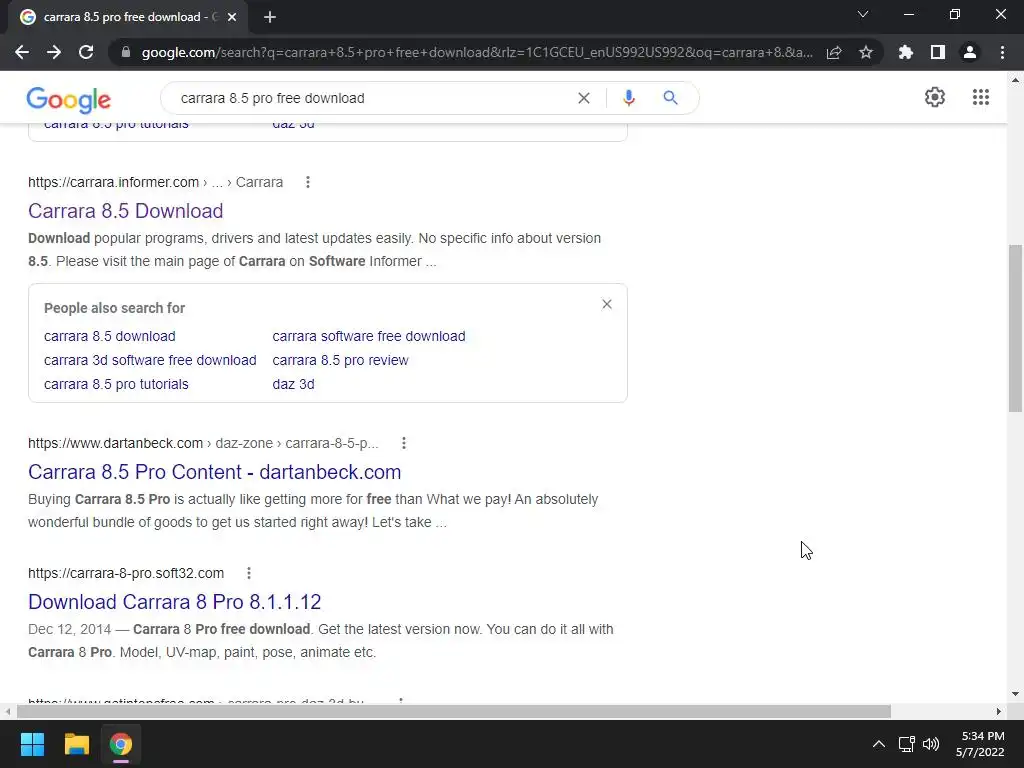The width and height of the screenshot is (1024, 768).
Task: Go back to previous page
Action: pyautogui.click(x=22, y=52)
